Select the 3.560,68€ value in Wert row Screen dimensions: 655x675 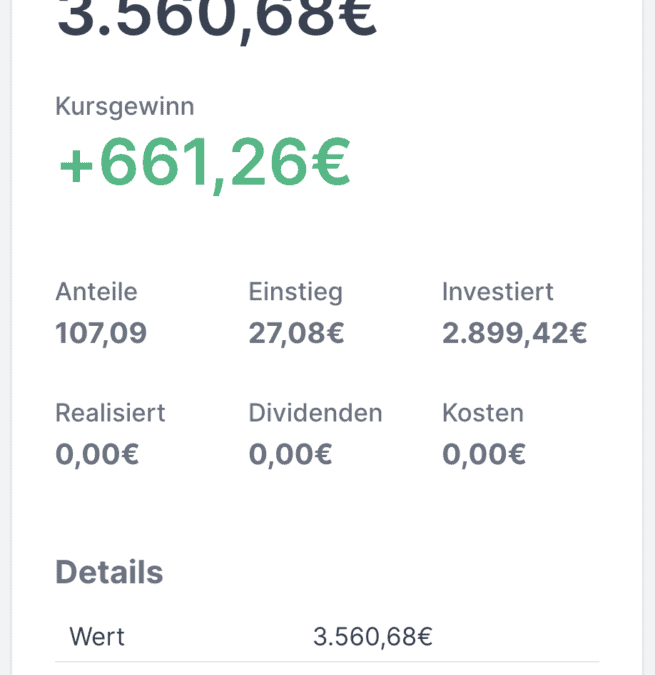[x=373, y=637]
